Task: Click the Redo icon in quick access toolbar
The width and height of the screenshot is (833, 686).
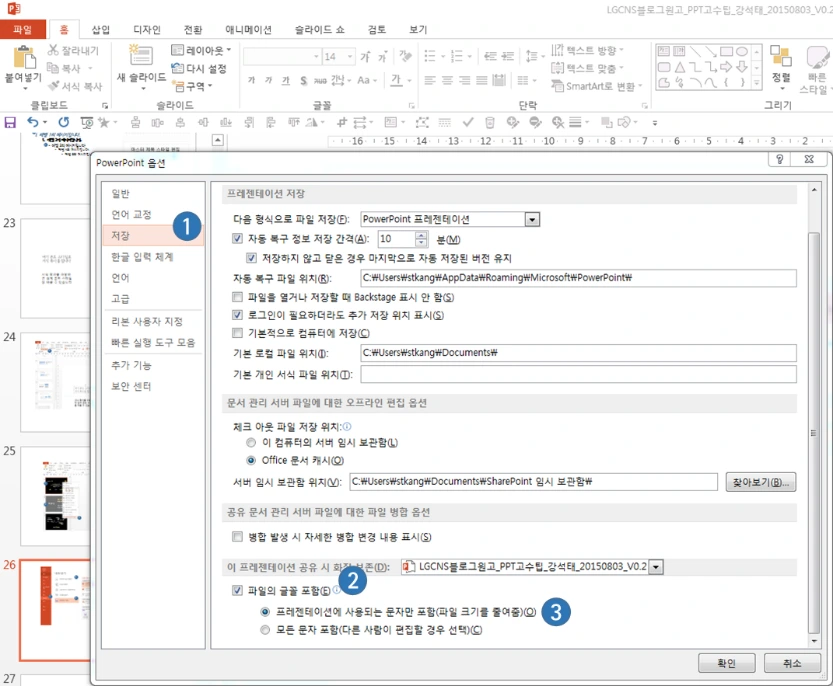Action: (64, 123)
